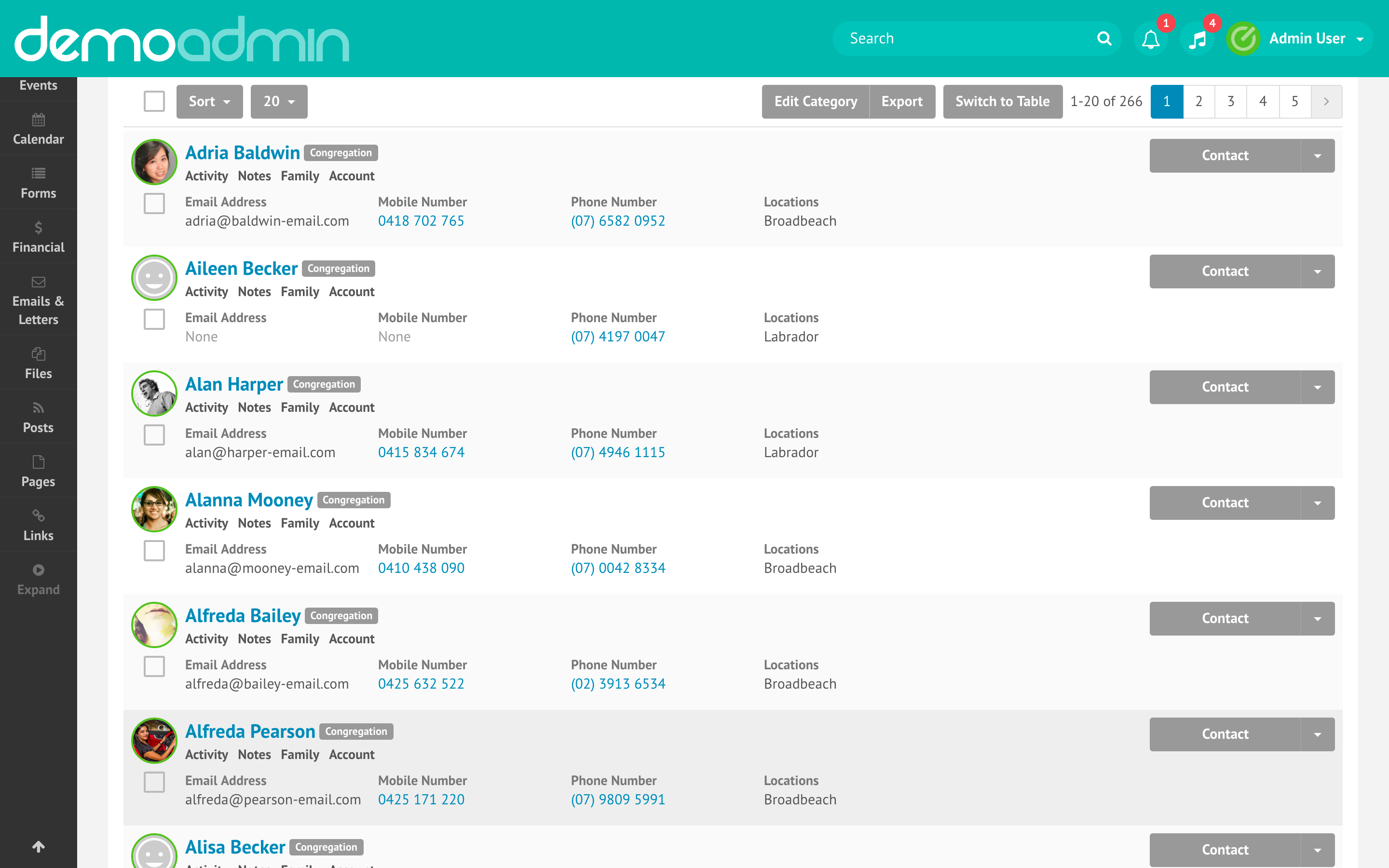Select Alan Harper's checkbox
The image size is (1389, 868).
(x=154, y=434)
